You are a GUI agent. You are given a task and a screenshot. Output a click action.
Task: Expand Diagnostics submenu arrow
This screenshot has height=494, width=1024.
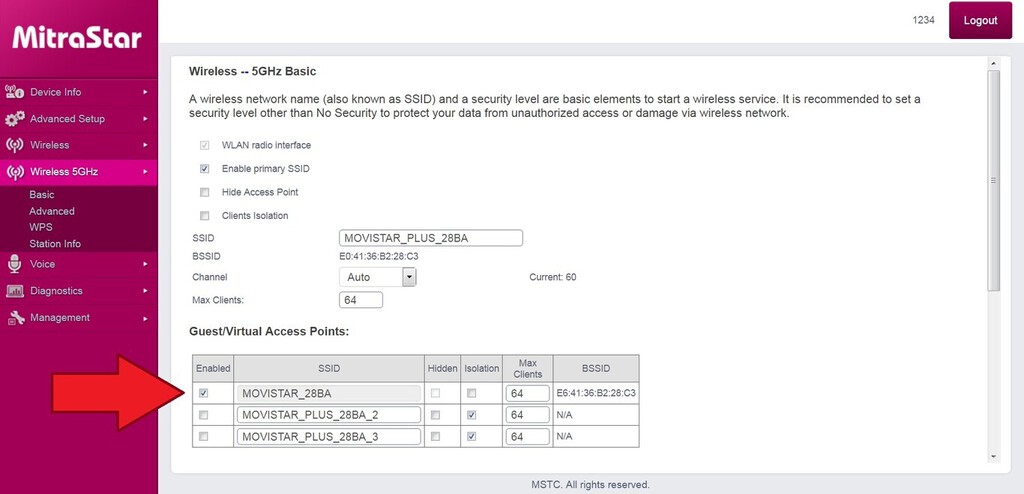pyautogui.click(x=146, y=291)
